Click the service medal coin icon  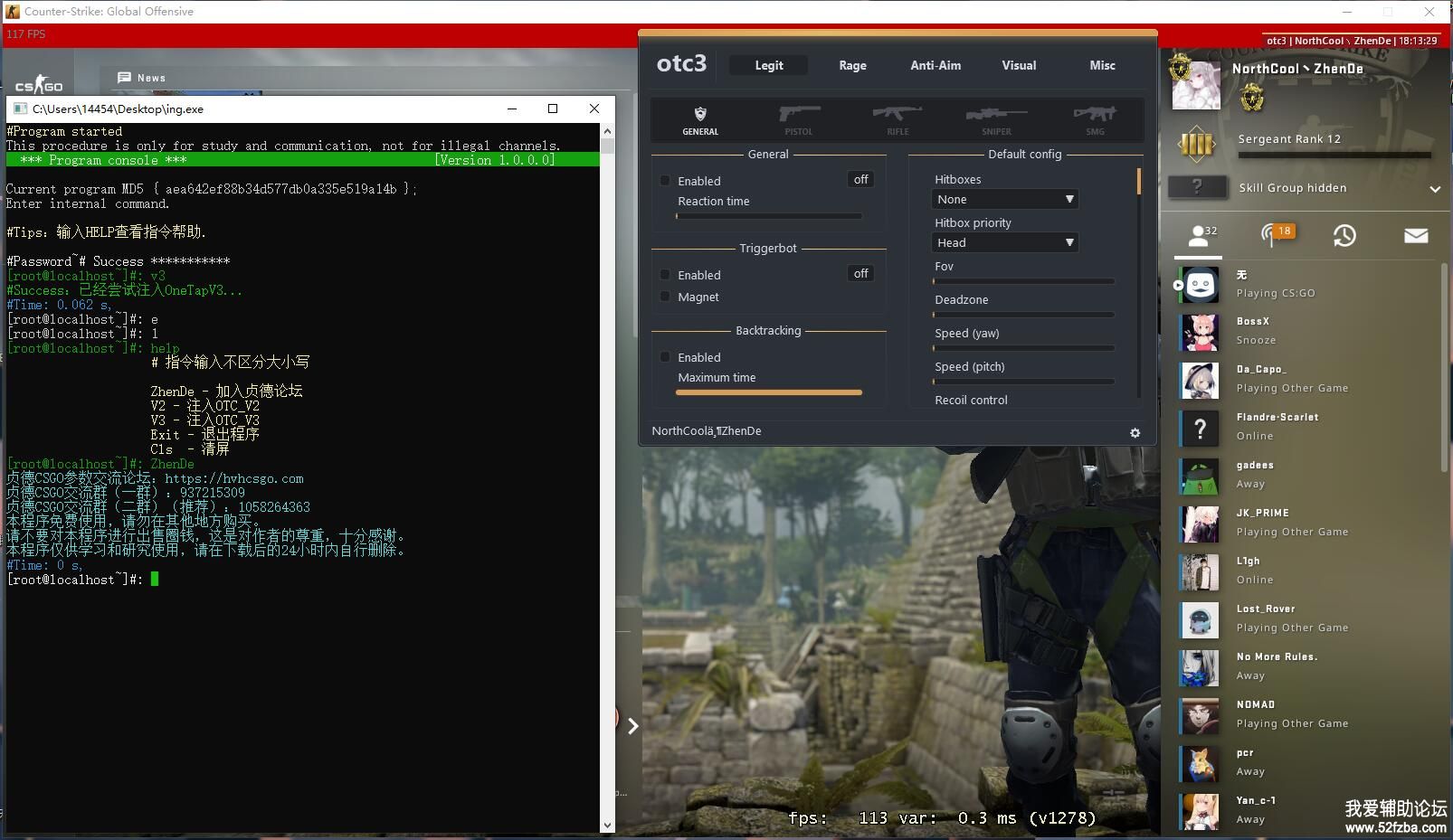tap(1252, 97)
